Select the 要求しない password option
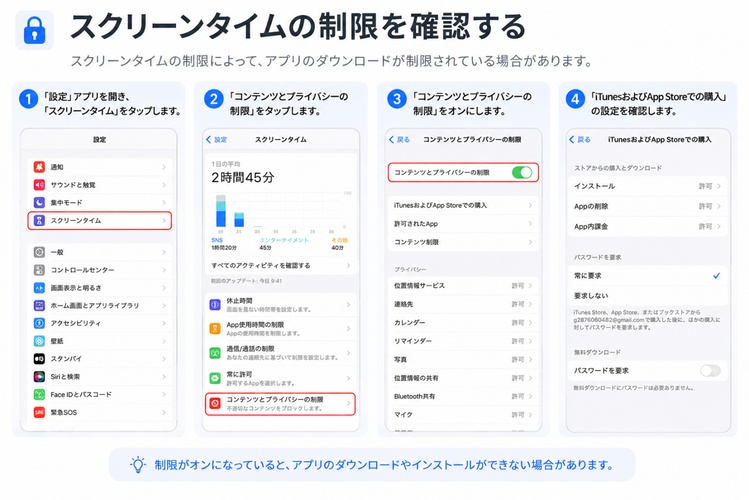 pyautogui.click(x=647, y=296)
